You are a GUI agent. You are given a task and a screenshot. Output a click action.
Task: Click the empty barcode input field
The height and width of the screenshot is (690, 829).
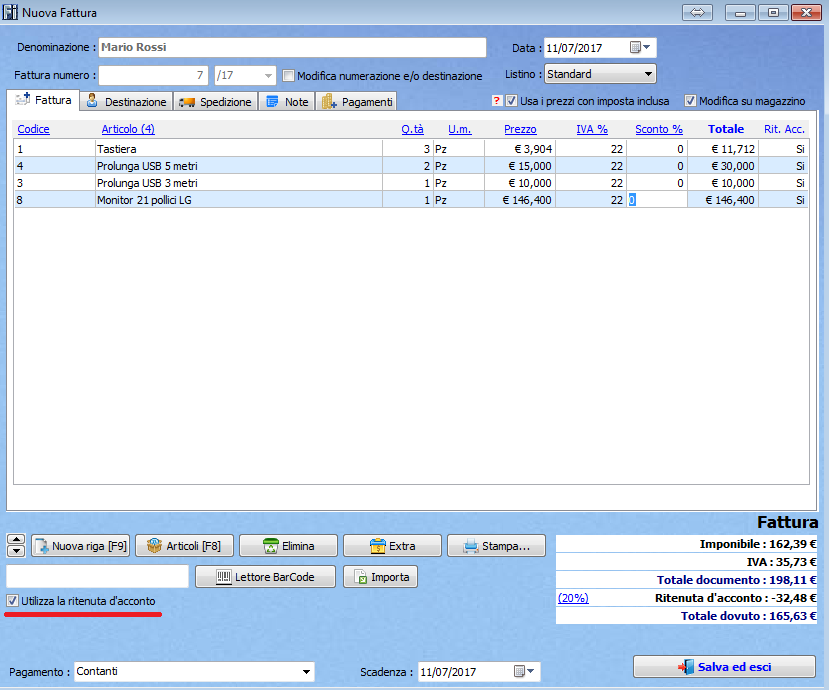(x=97, y=576)
